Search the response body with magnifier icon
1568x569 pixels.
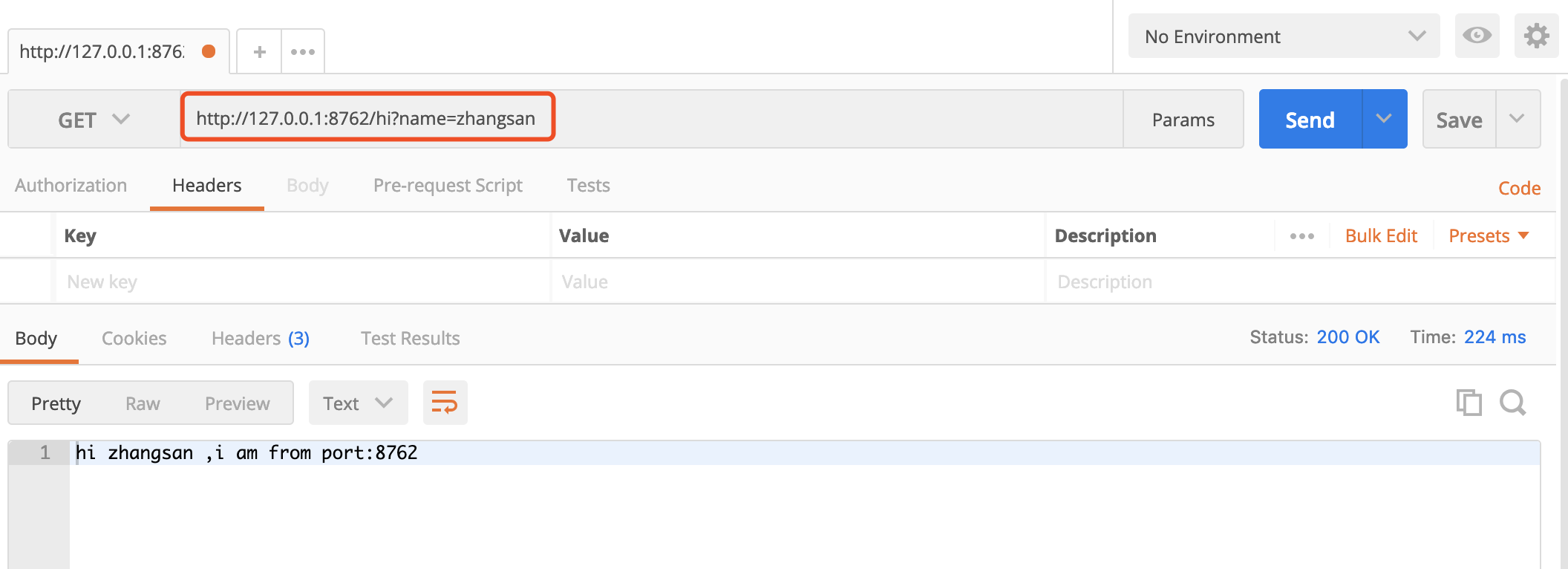pyautogui.click(x=1512, y=403)
